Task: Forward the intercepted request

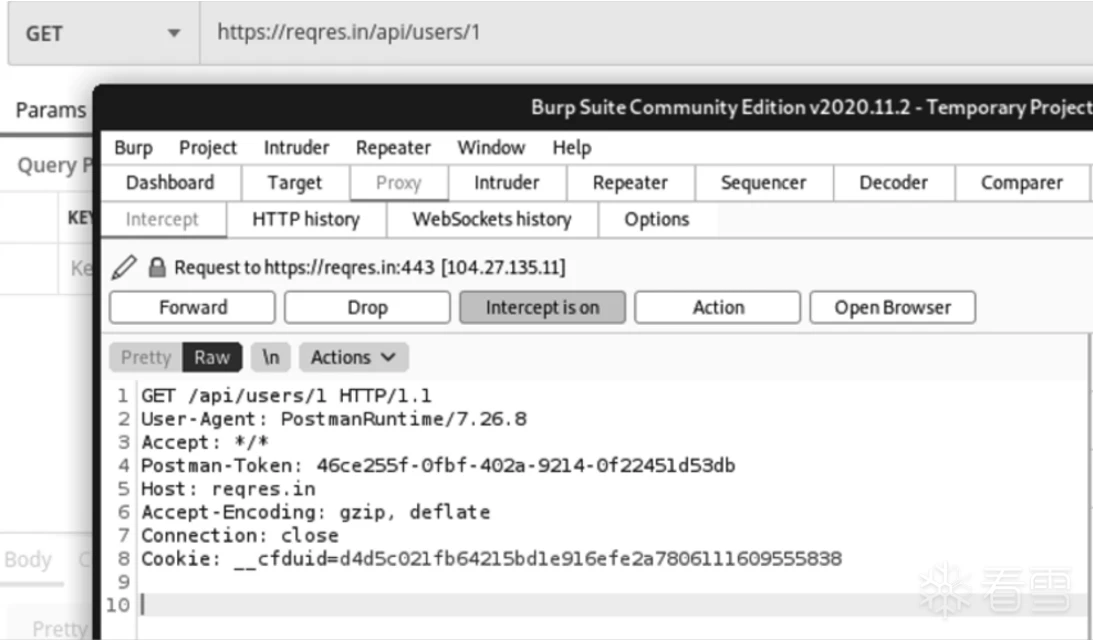Action: [192, 308]
